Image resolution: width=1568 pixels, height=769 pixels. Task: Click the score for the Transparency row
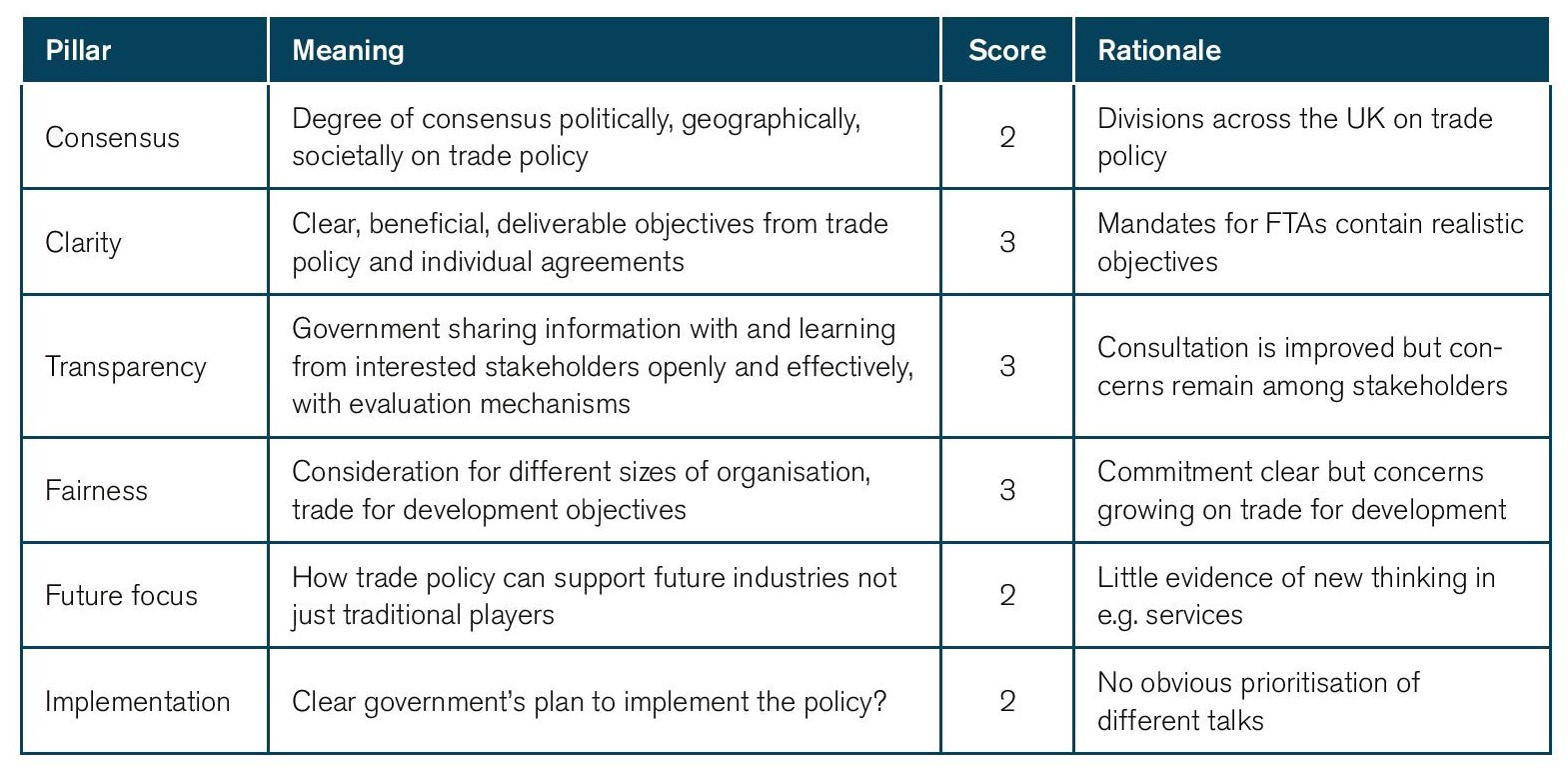(1006, 366)
